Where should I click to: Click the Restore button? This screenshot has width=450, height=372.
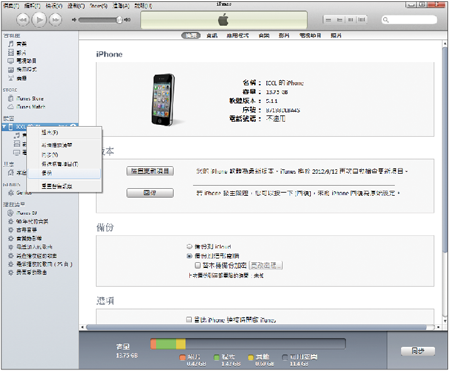pos(150,193)
